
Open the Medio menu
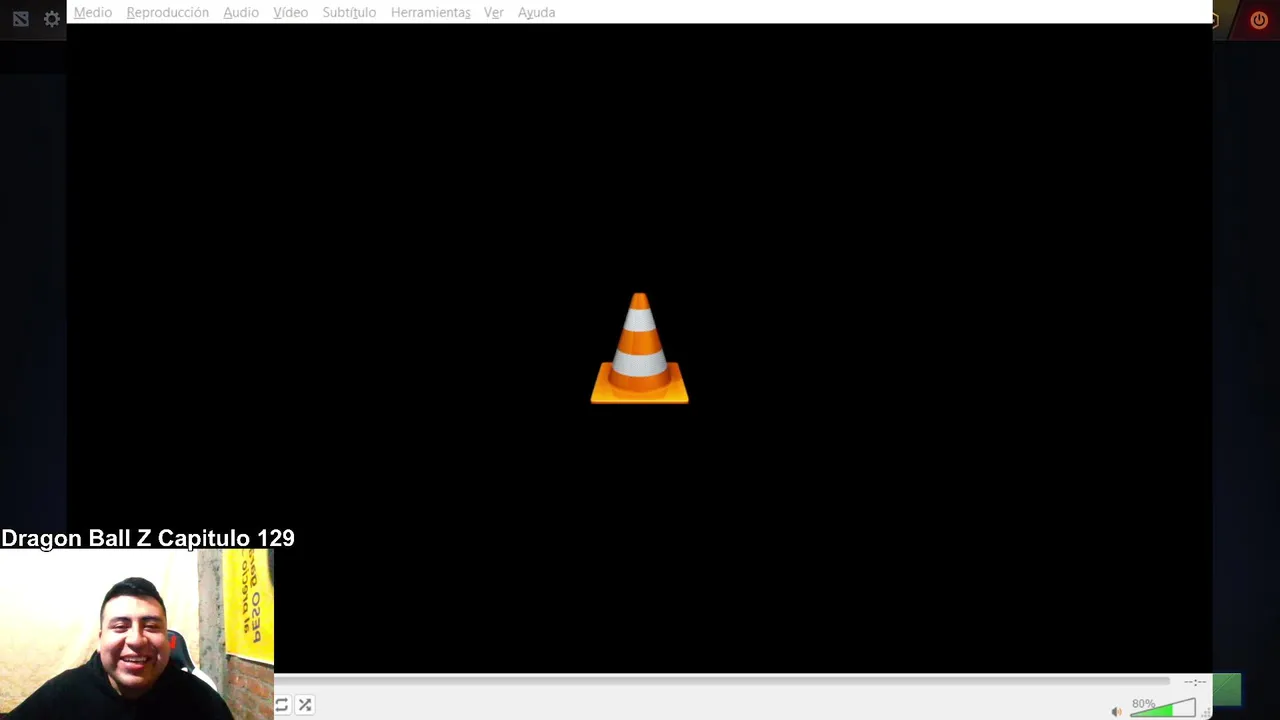coord(93,12)
